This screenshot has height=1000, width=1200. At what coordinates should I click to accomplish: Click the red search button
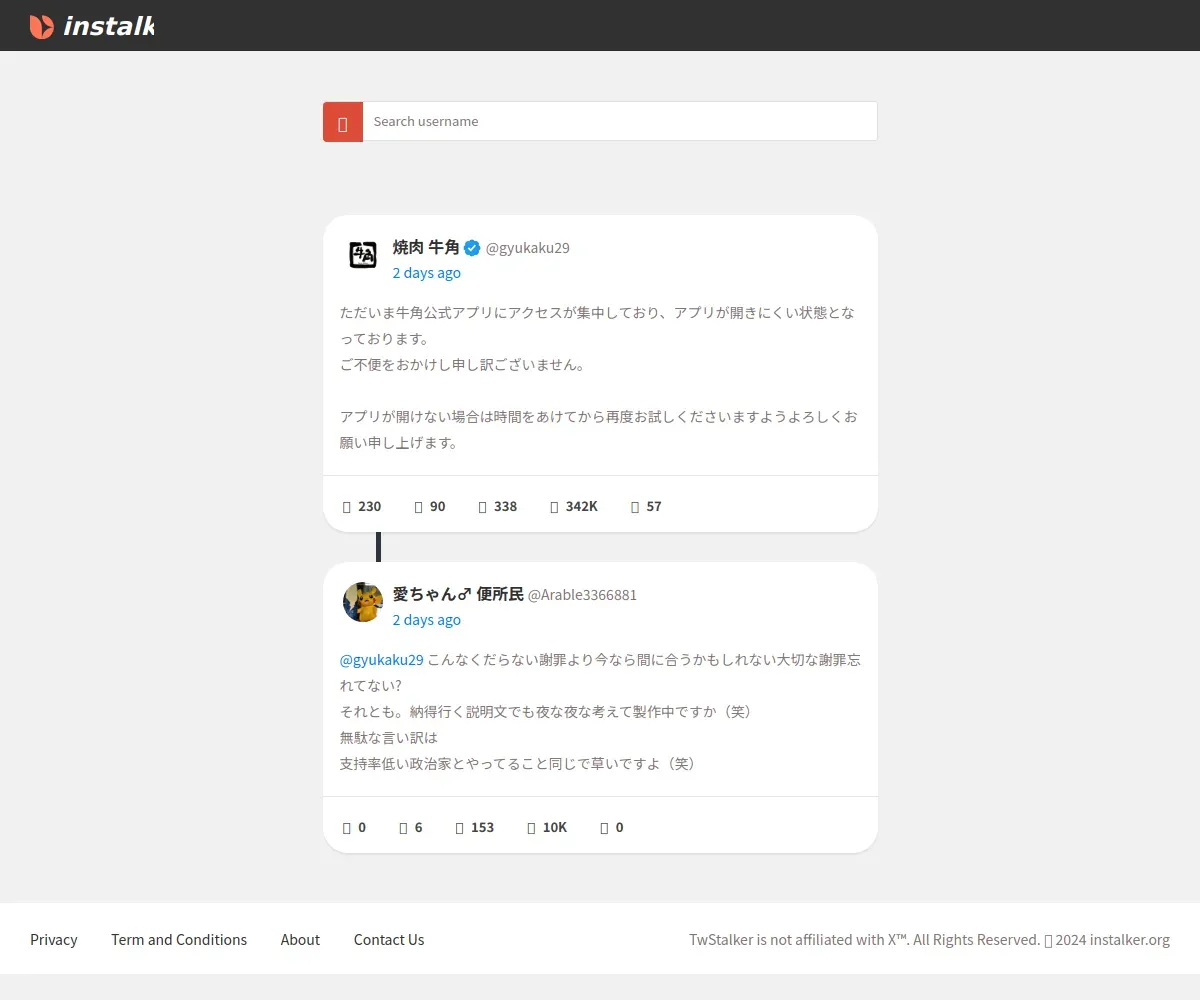tap(343, 122)
